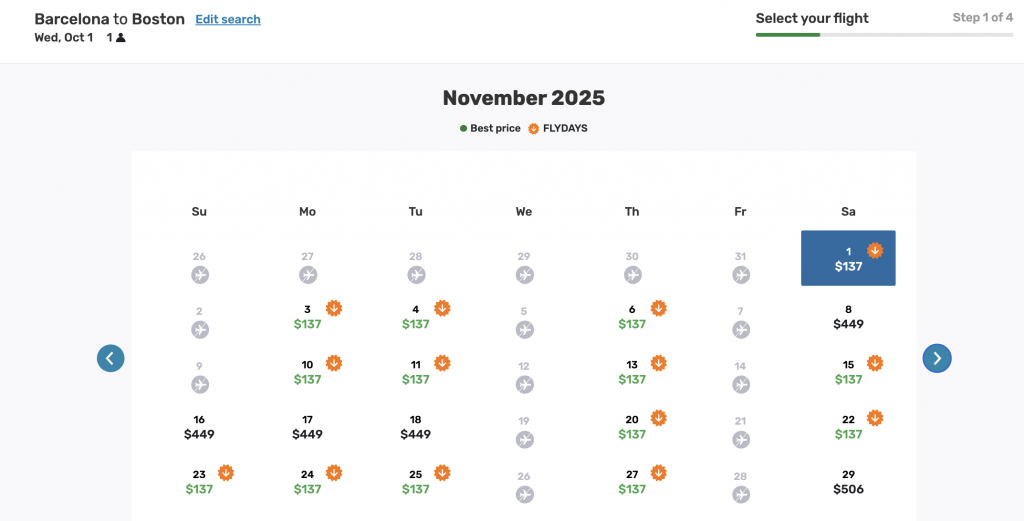This screenshot has height=521, width=1024.
Task: Choose November 29 priced $506
Action: [848, 482]
